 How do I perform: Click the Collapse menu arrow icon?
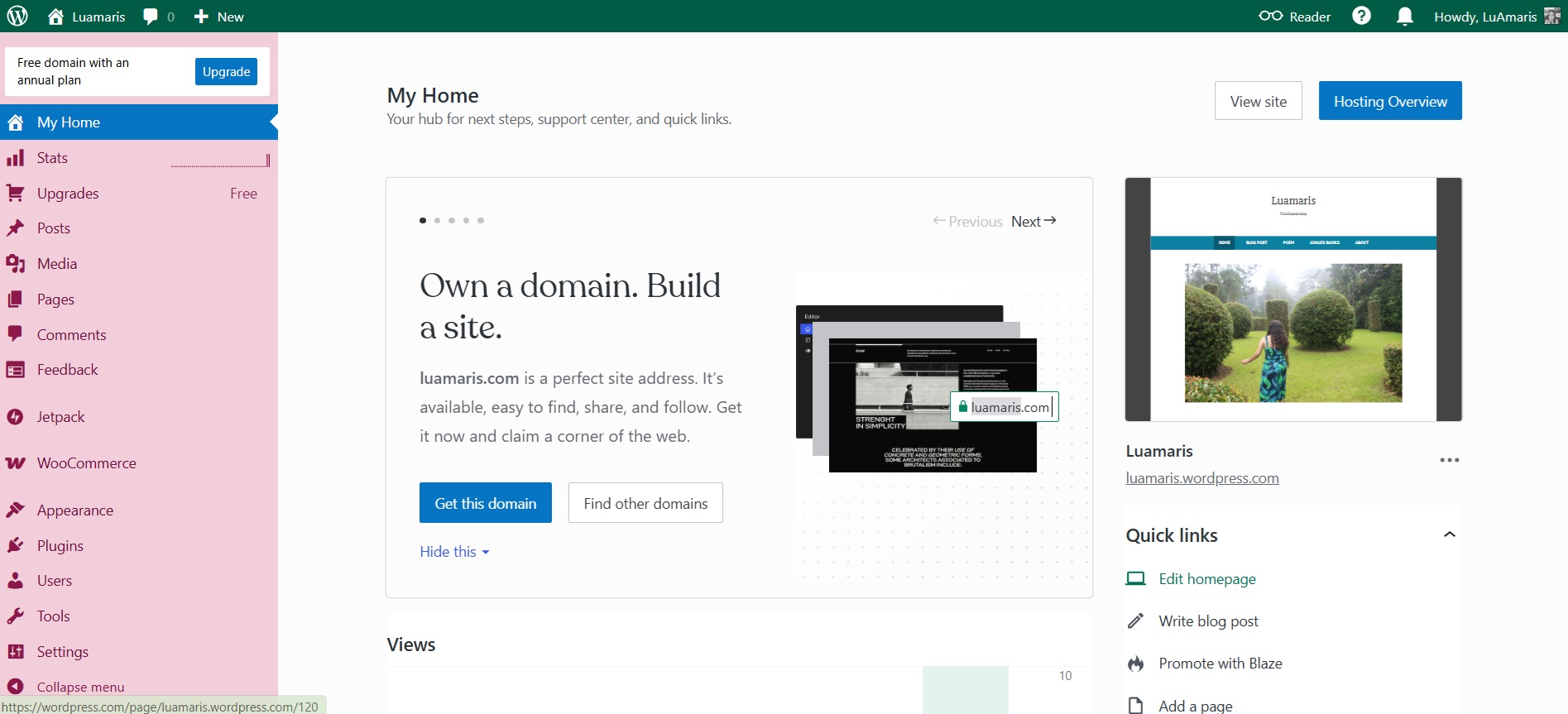[x=16, y=686]
